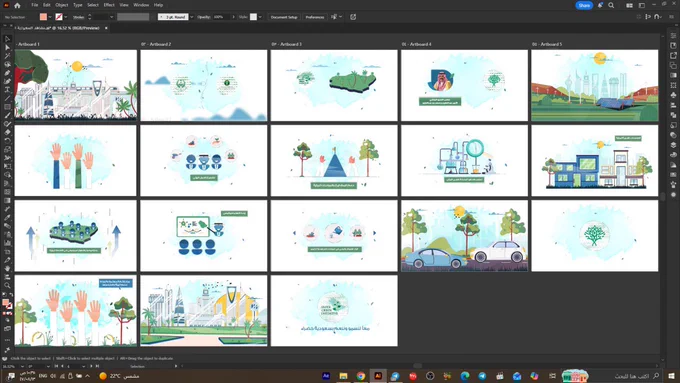This screenshot has width=680, height=383.
Task: Expand the Fill color dropdown arrow
Action: (50, 17)
